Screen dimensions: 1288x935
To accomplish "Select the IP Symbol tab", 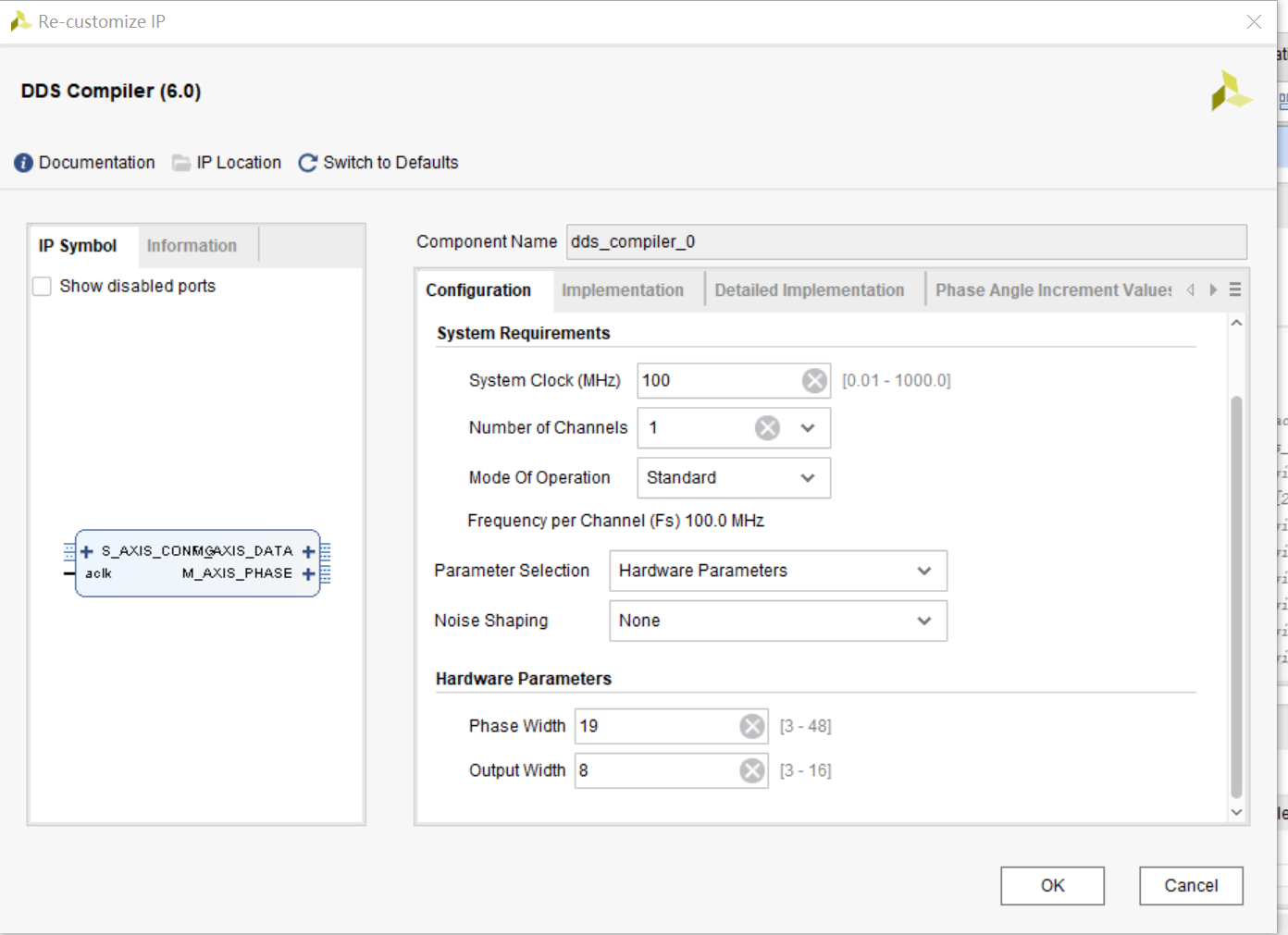I will pos(78,246).
